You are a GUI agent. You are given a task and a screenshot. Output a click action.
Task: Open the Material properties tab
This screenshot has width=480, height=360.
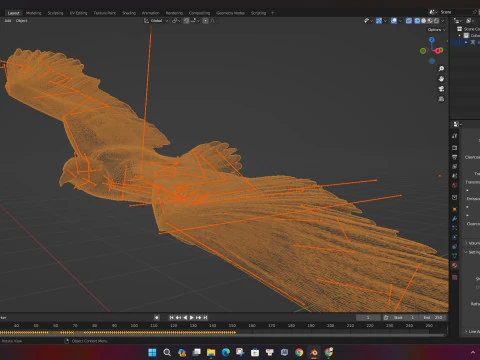[x=454, y=265]
